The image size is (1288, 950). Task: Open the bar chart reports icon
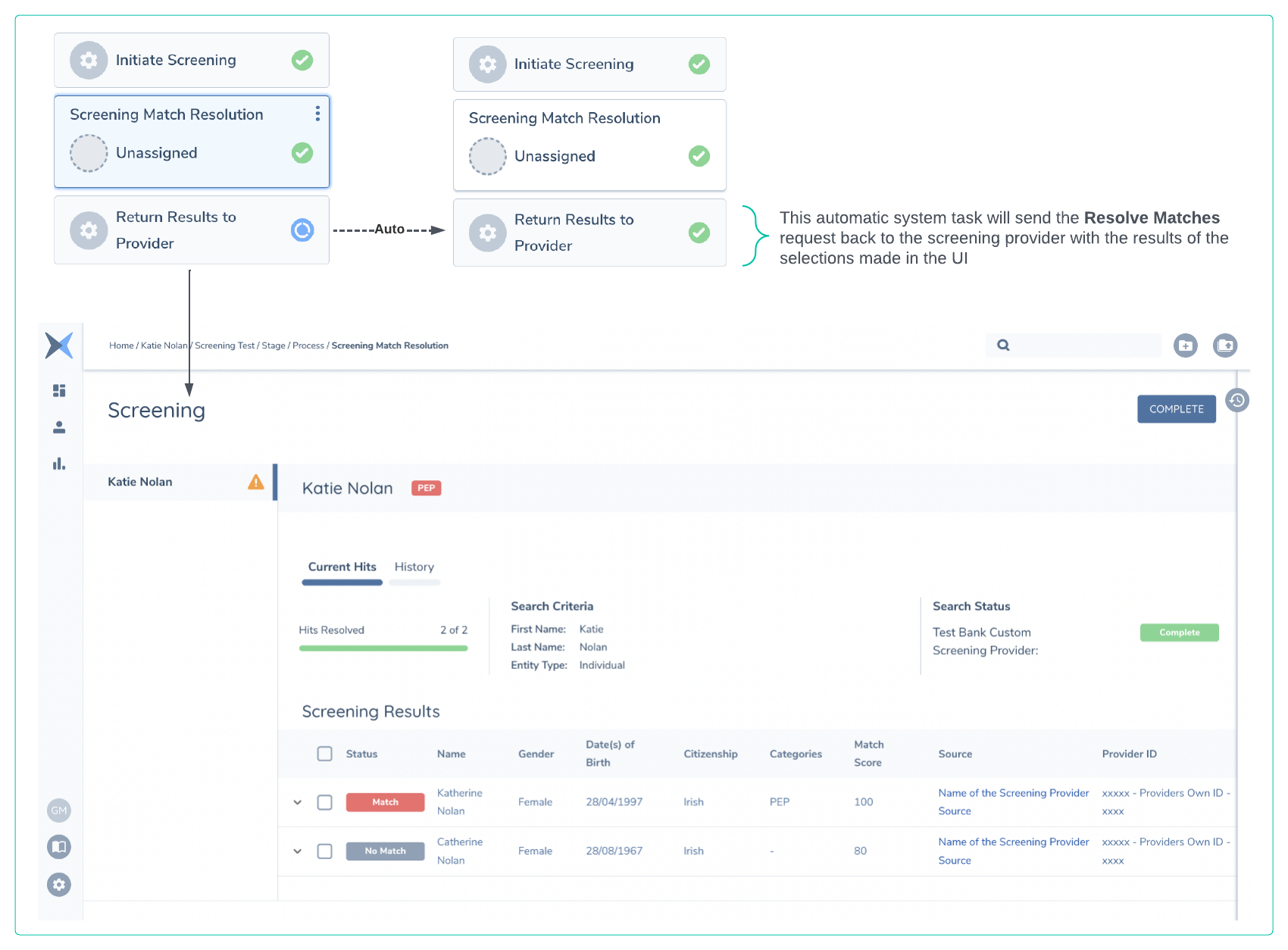click(59, 464)
